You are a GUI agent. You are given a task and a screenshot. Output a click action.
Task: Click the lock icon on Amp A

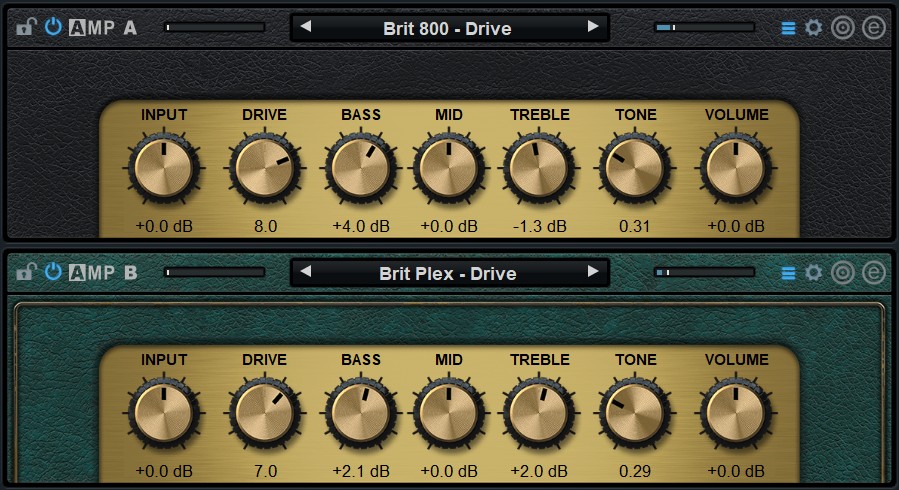click(26, 27)
